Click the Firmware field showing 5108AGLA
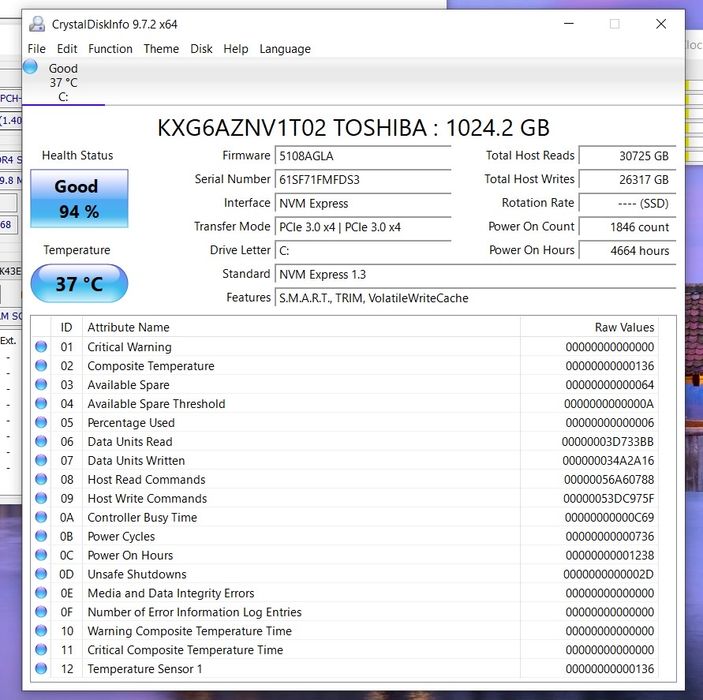The width and height of the screenshot is (703, 700). pyautogui.click(x=363, y=156)
